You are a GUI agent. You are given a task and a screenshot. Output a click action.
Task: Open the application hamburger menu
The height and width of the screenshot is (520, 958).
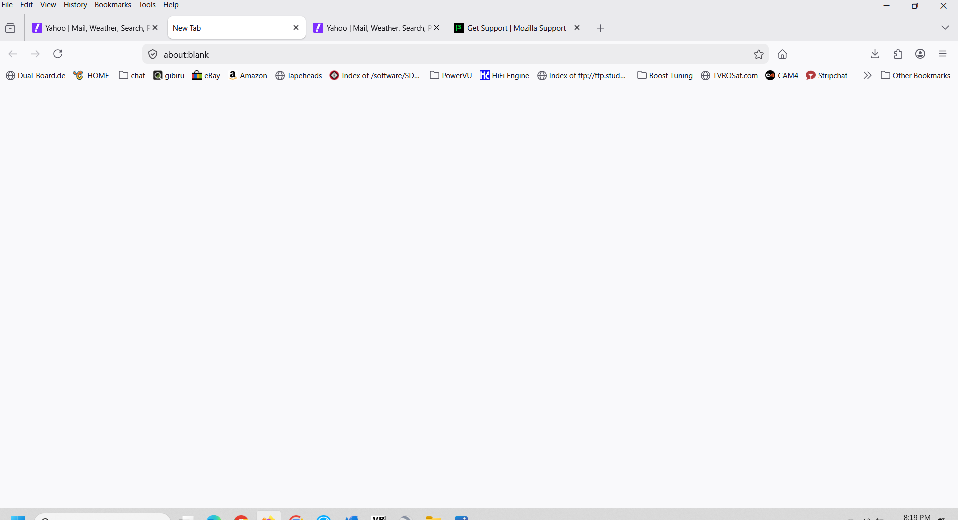943,54
